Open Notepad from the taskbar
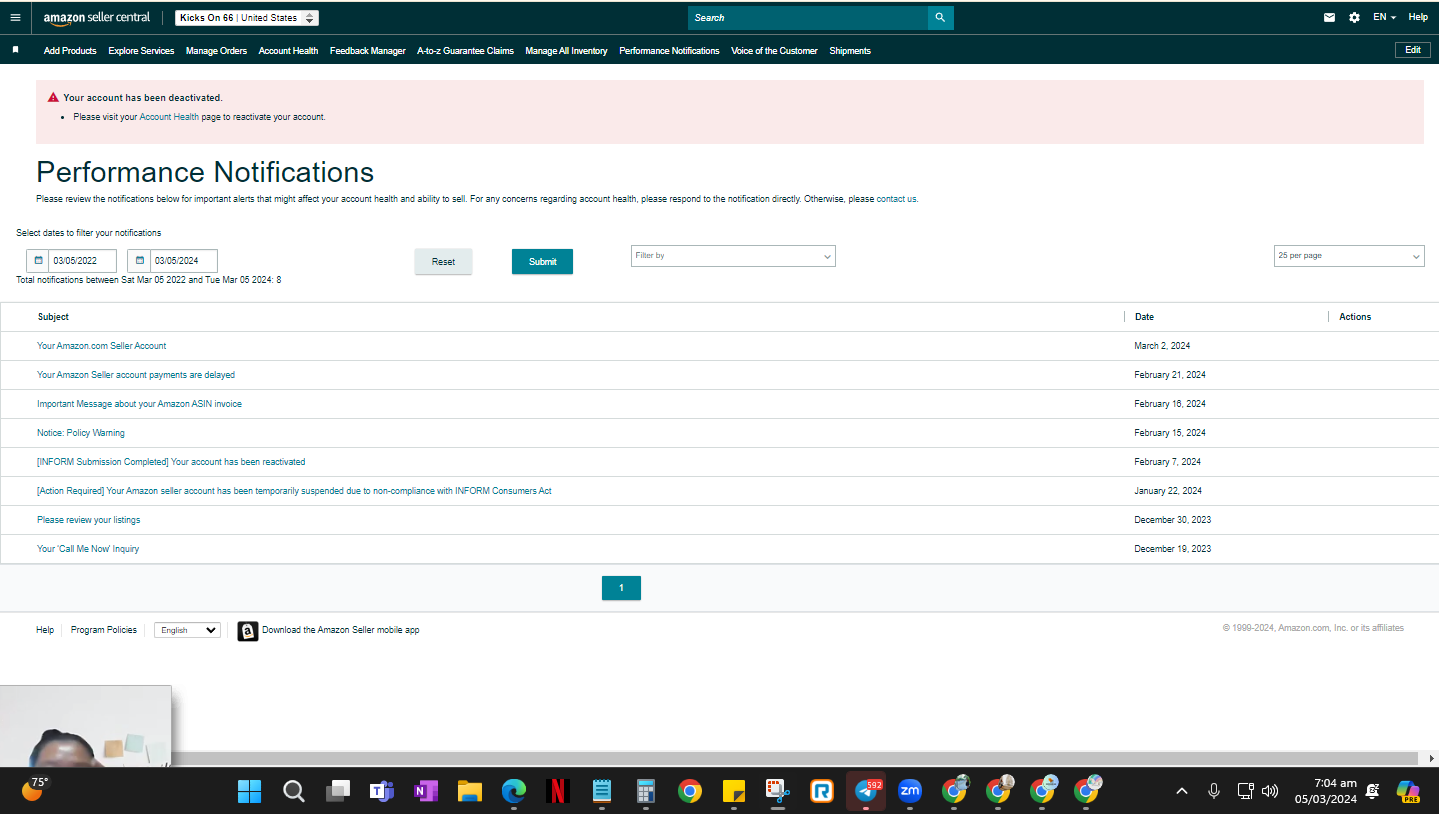Screen dimensions: 1439x814 pos(601,792)
